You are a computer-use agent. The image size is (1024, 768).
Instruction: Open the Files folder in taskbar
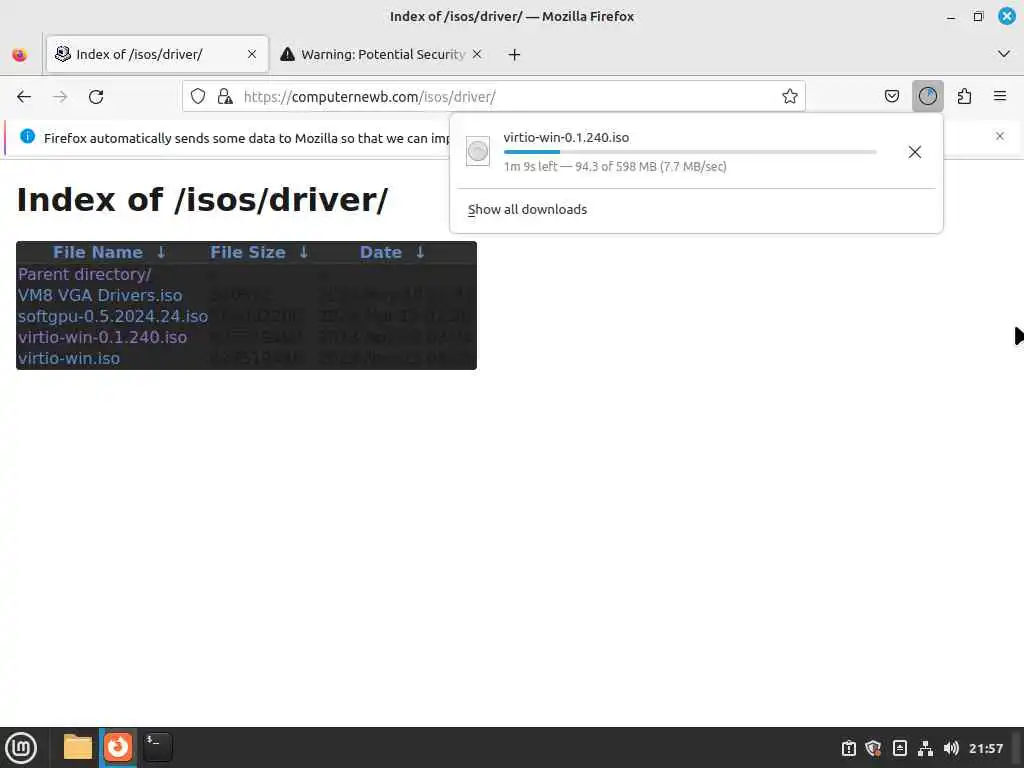click(x=78, y=747)
